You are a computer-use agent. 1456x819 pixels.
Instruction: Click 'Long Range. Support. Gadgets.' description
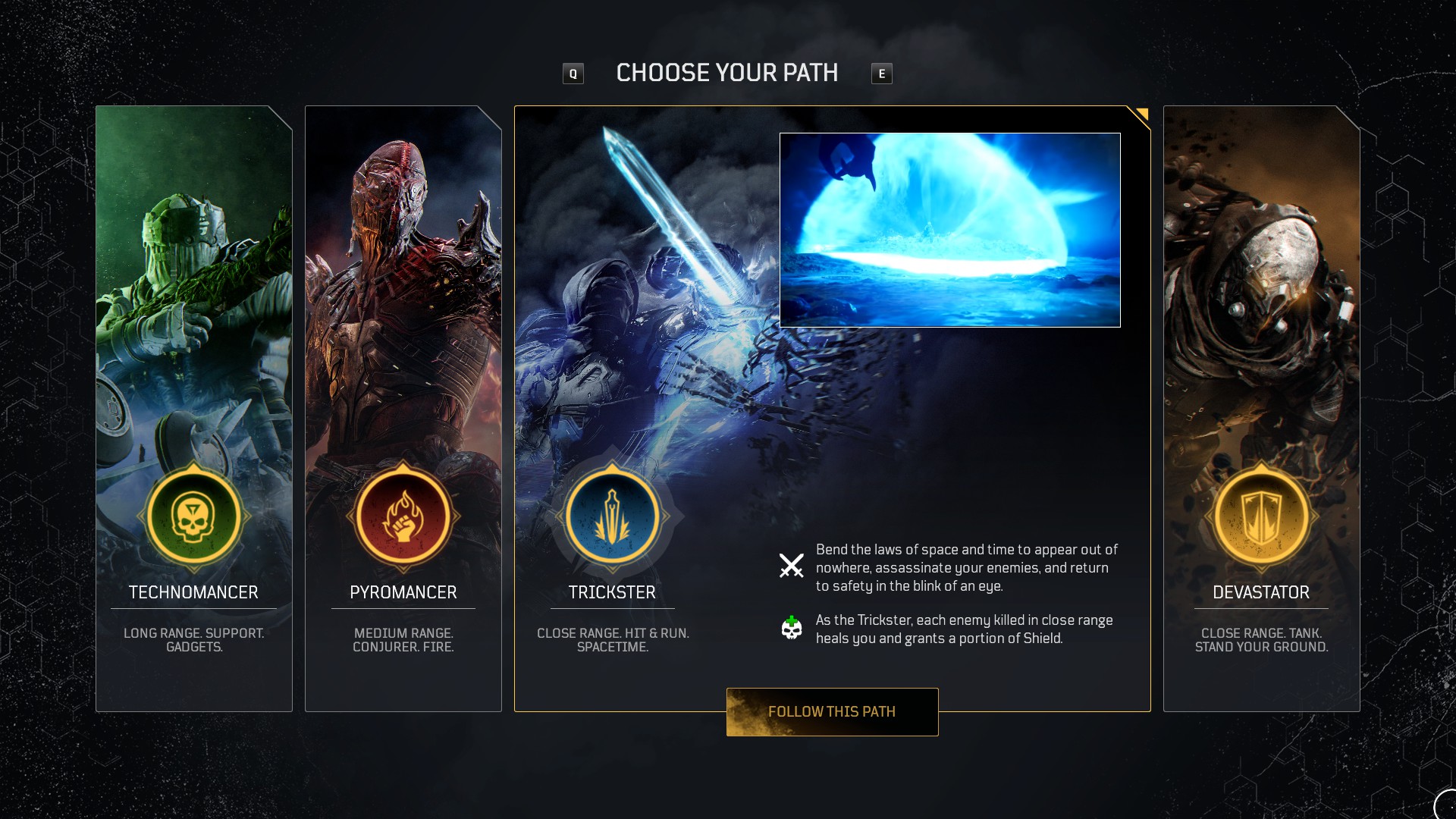click(194, 640)
